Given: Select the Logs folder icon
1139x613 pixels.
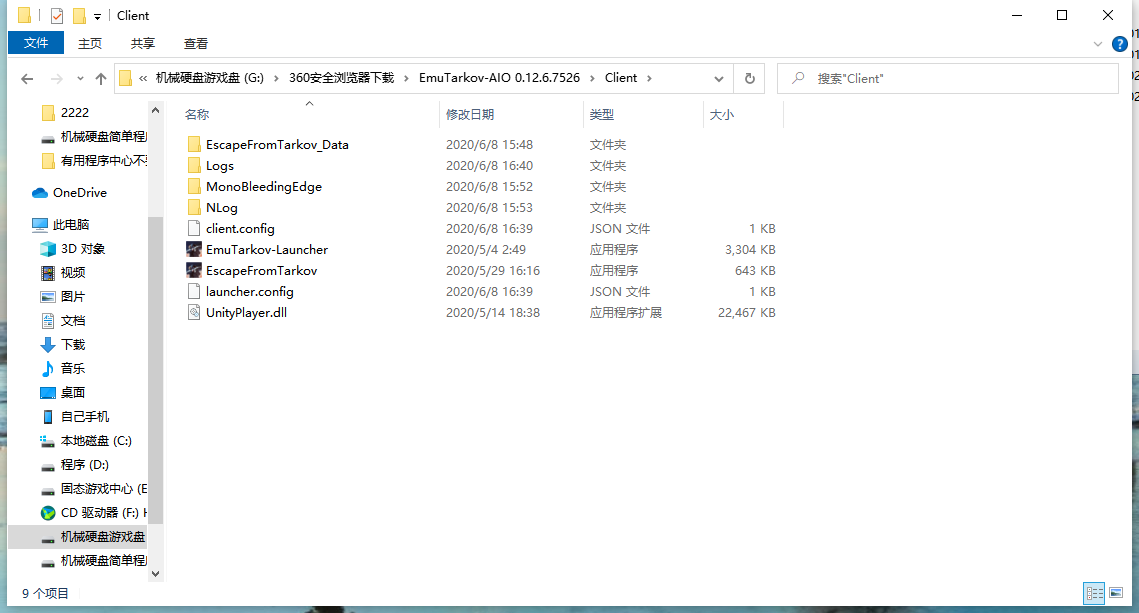Looking at the screenshot, I should pyautogui.click(x=194, y=166).
